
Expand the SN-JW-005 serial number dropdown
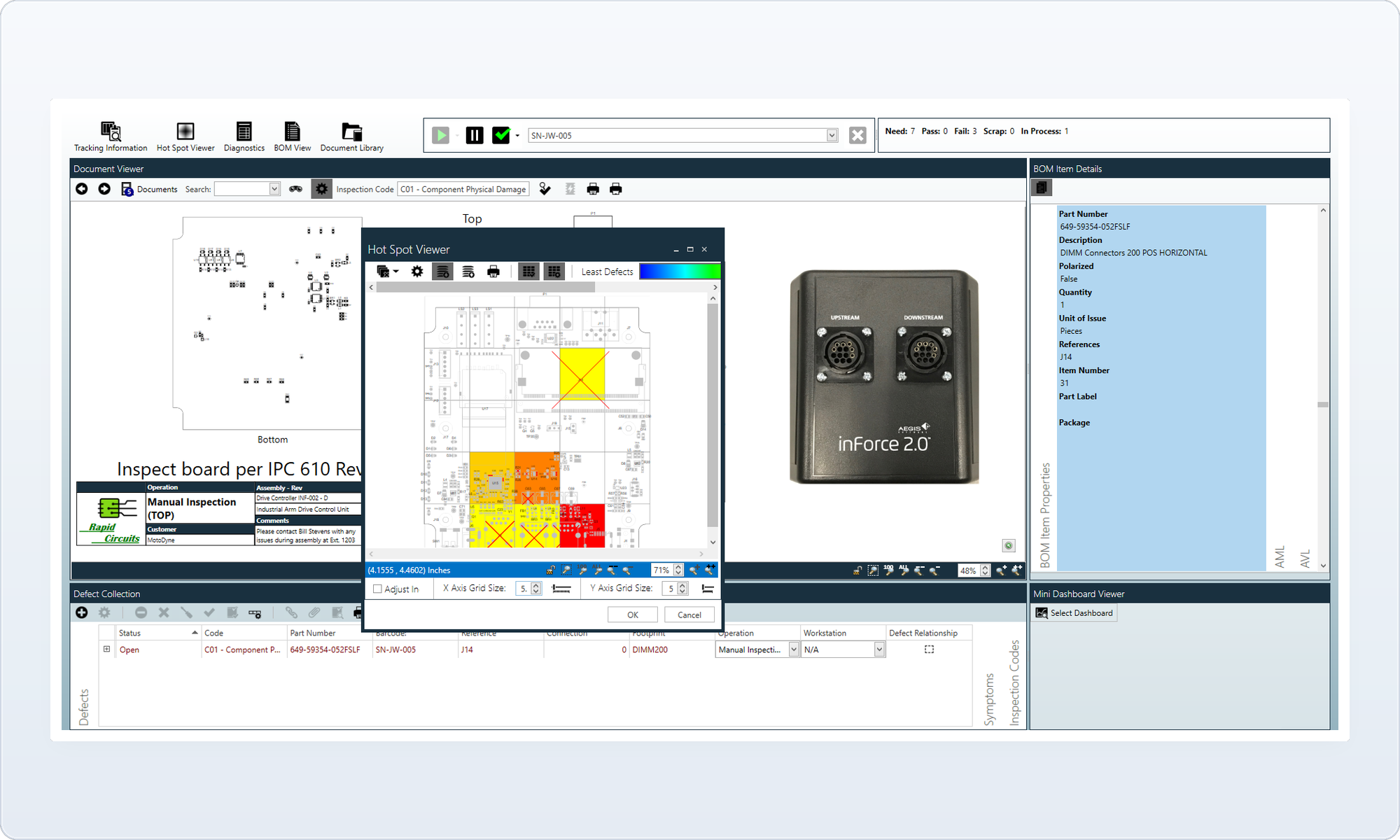coord(832,135)
